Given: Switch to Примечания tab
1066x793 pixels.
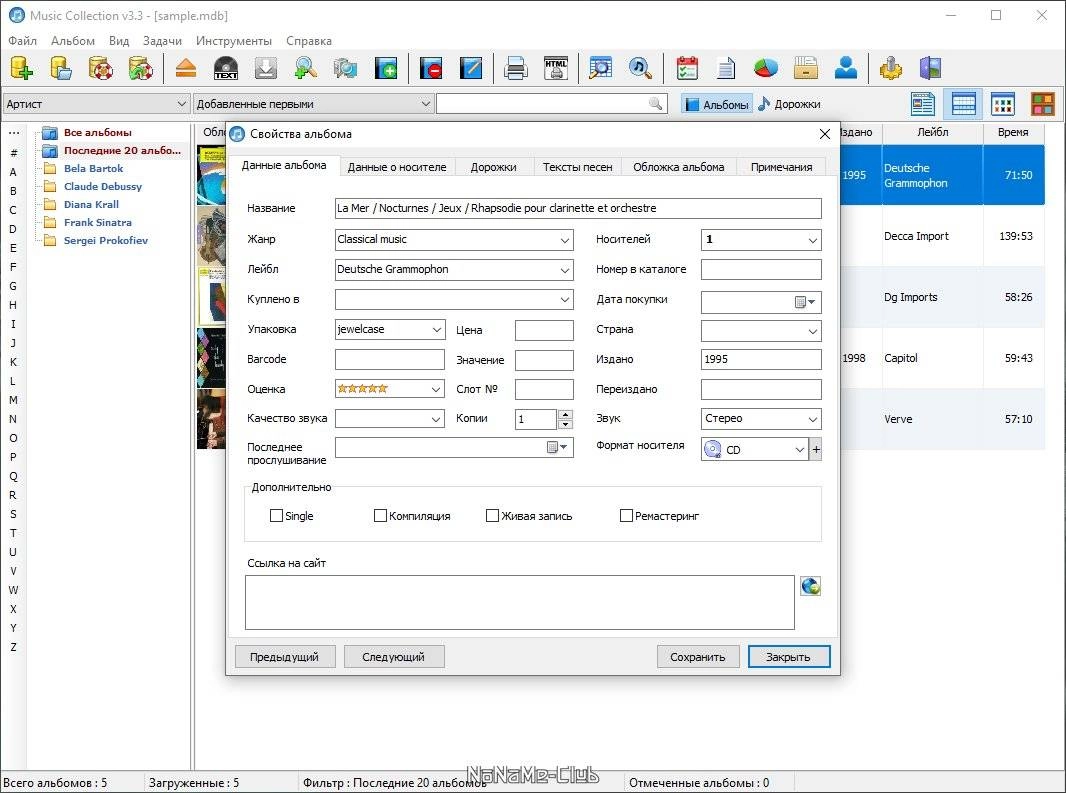Looking at the screenshot, I should [781, 167].
